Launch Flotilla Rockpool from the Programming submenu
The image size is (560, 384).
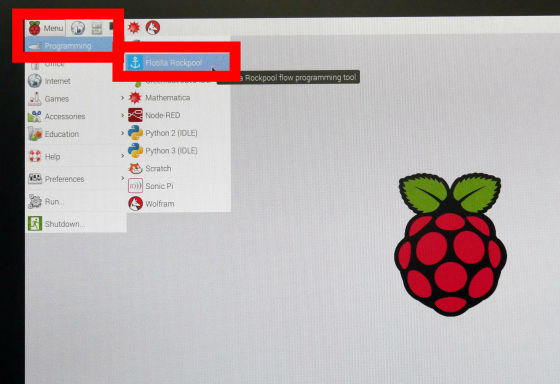178,63
